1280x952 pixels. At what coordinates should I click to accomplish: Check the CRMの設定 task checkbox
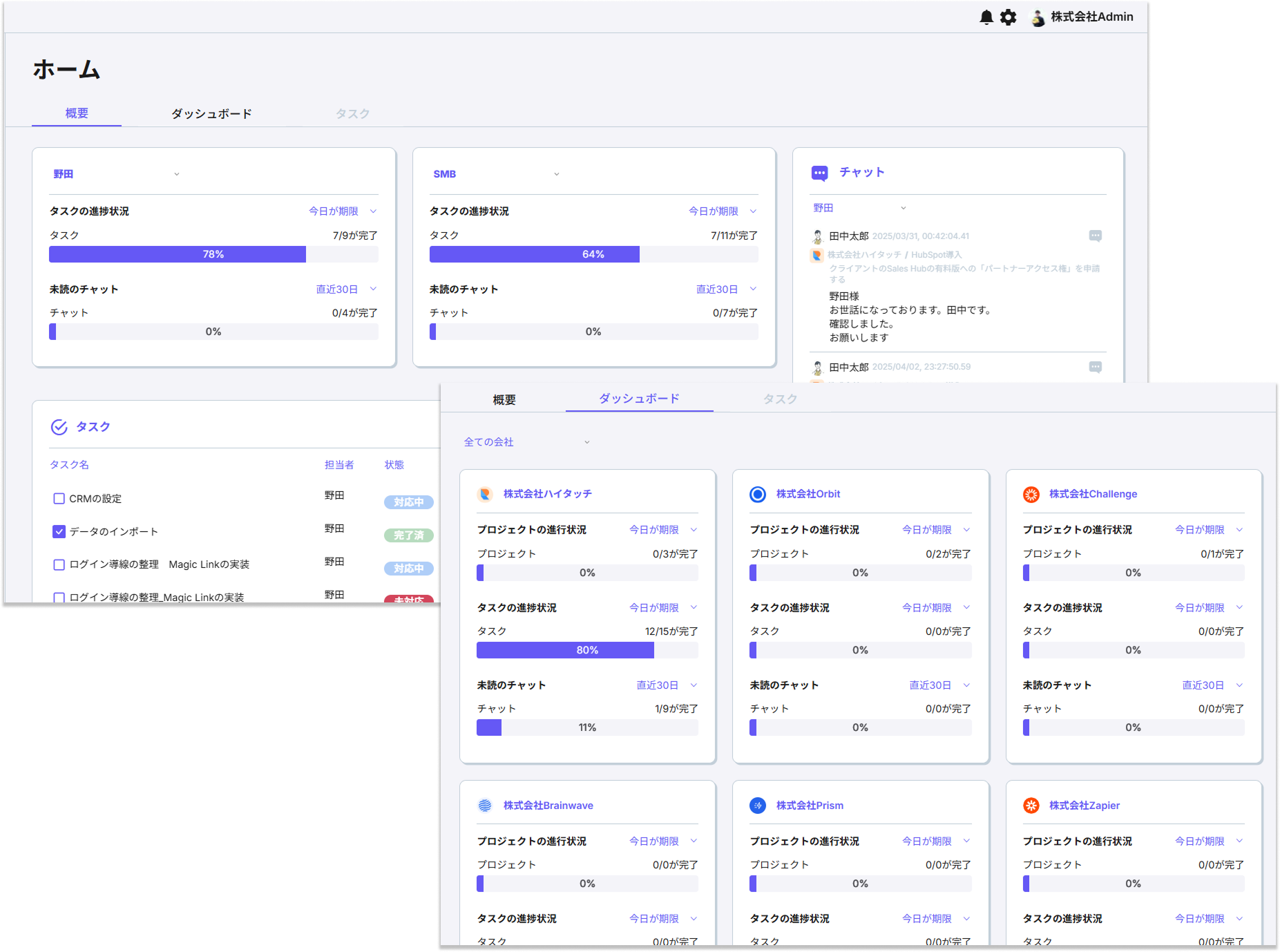pos(59,498)
